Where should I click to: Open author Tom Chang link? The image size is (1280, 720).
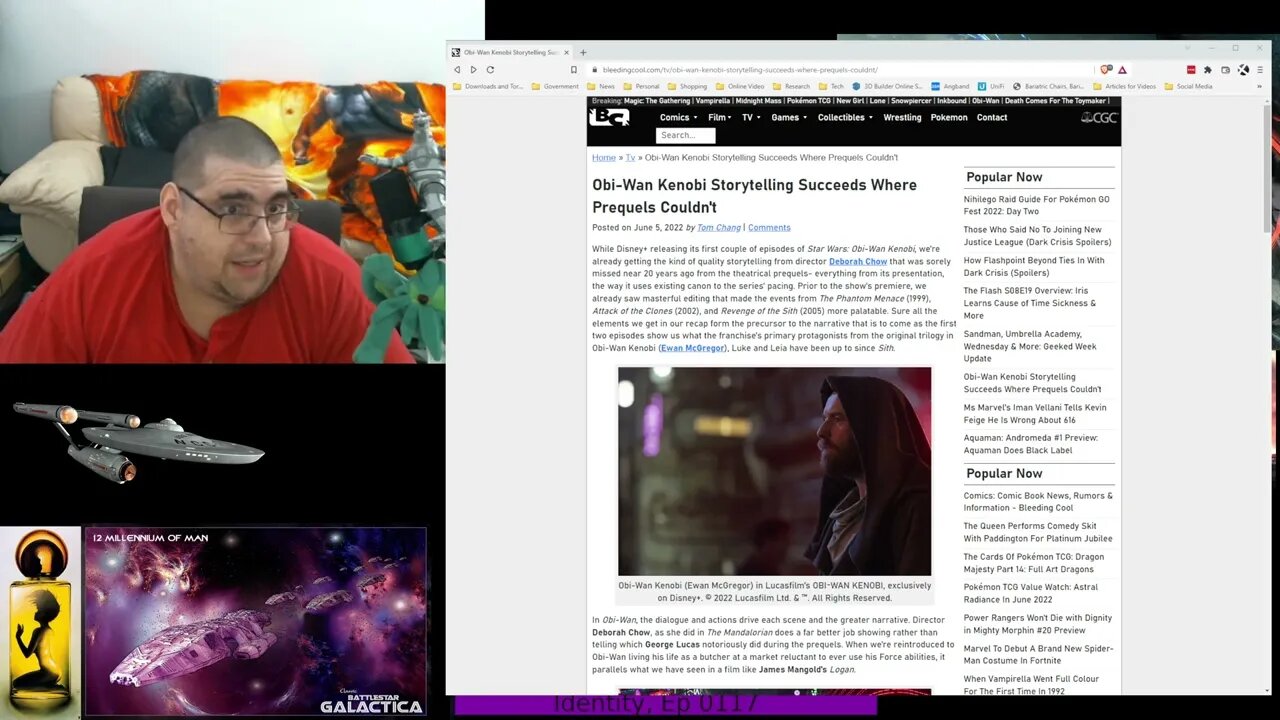719,227
